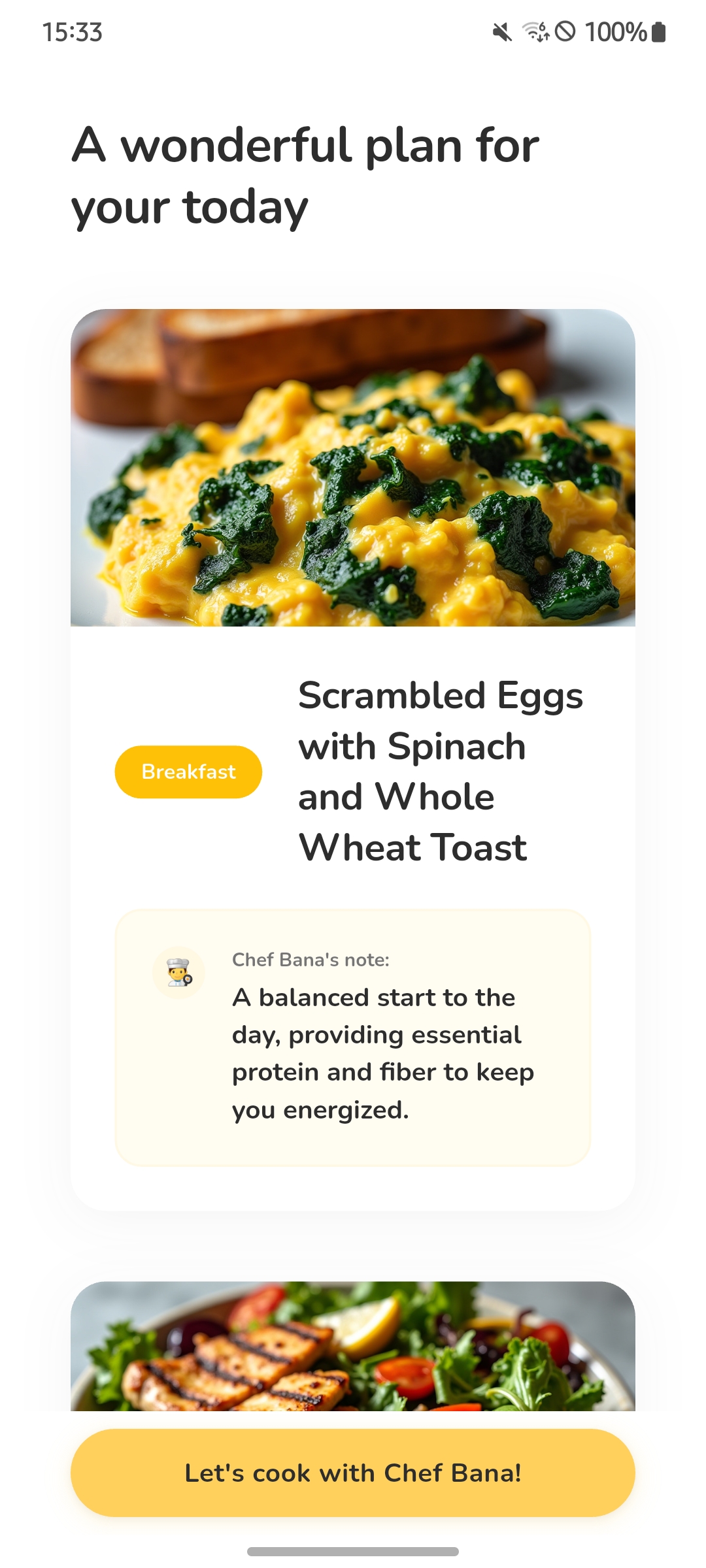This screenshot has width=706, height=1568.
Task: Tap the word "energized." in the chef's note
Action: (346, 1110)
